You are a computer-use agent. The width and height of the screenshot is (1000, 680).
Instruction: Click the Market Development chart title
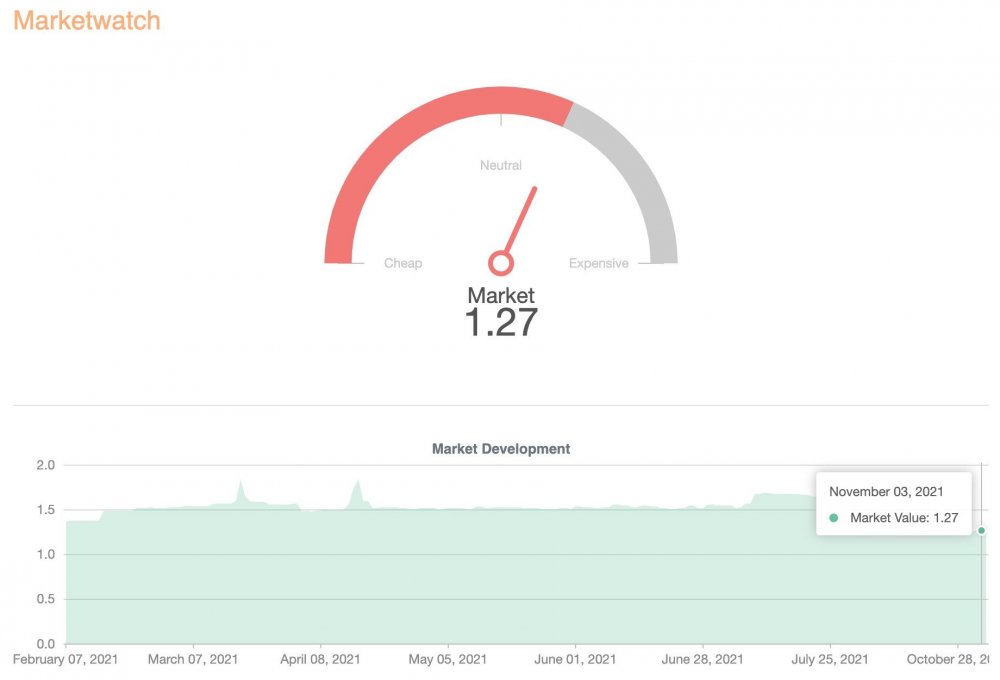[501, 448]
